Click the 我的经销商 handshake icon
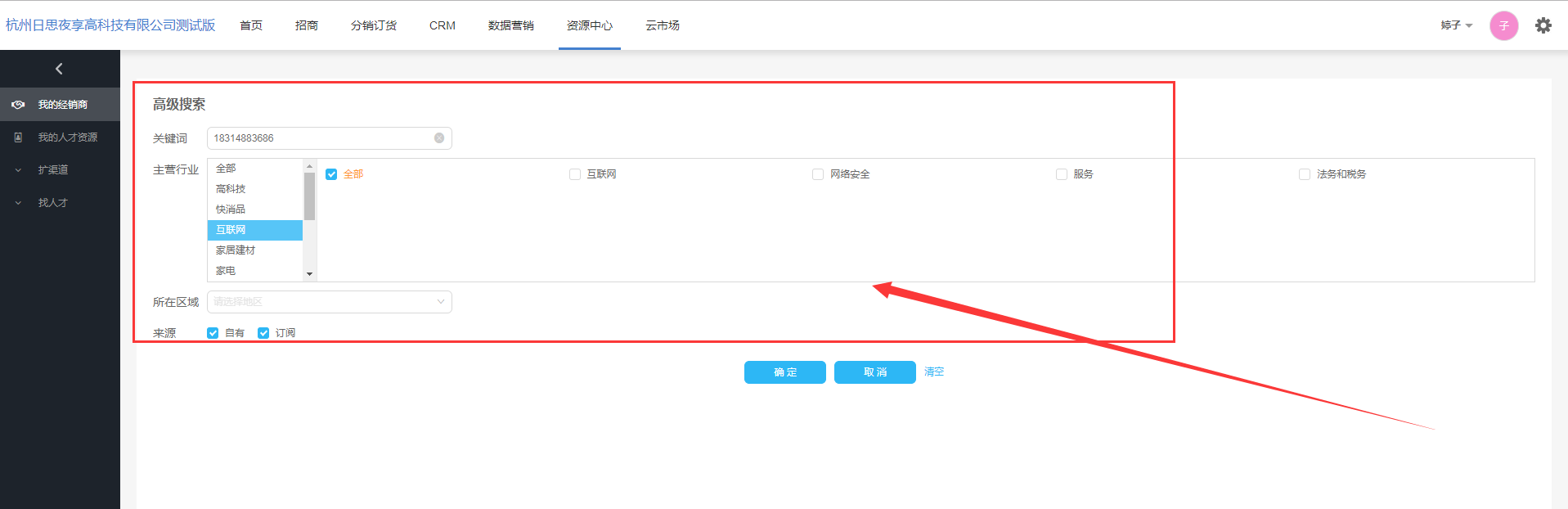The width and height of the screenshot is (1568, 509). (18, 105)
